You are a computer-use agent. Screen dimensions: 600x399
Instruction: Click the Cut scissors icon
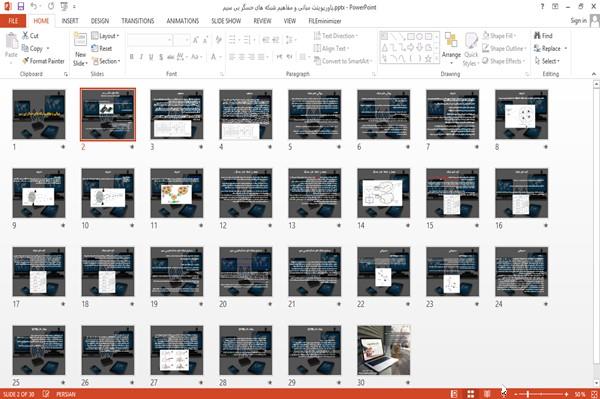[x=26, y=36]
